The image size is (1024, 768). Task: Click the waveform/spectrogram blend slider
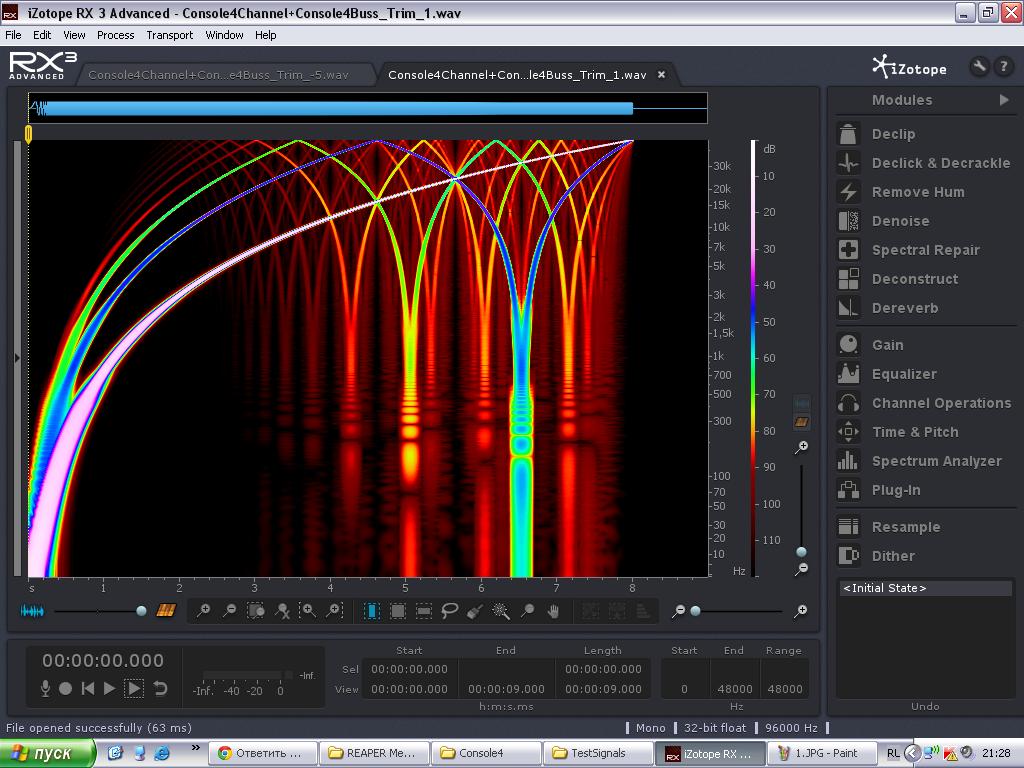click(141, 610)
